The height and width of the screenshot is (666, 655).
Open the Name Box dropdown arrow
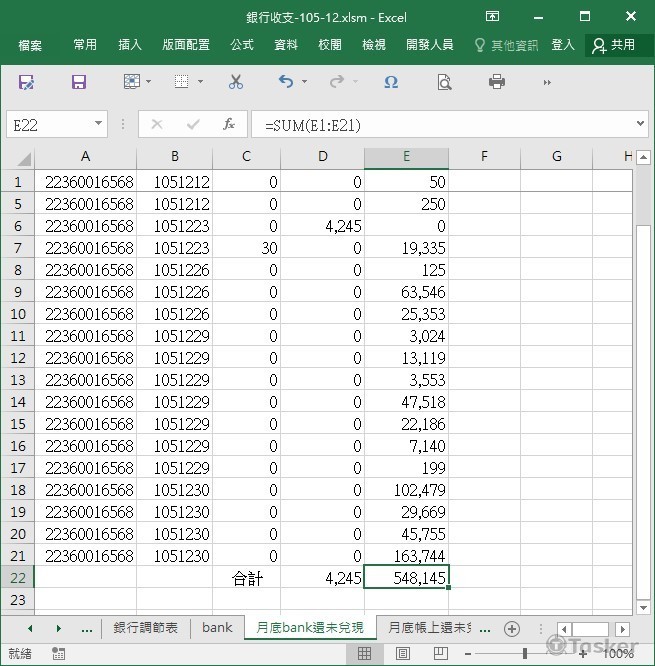(98, 123)
